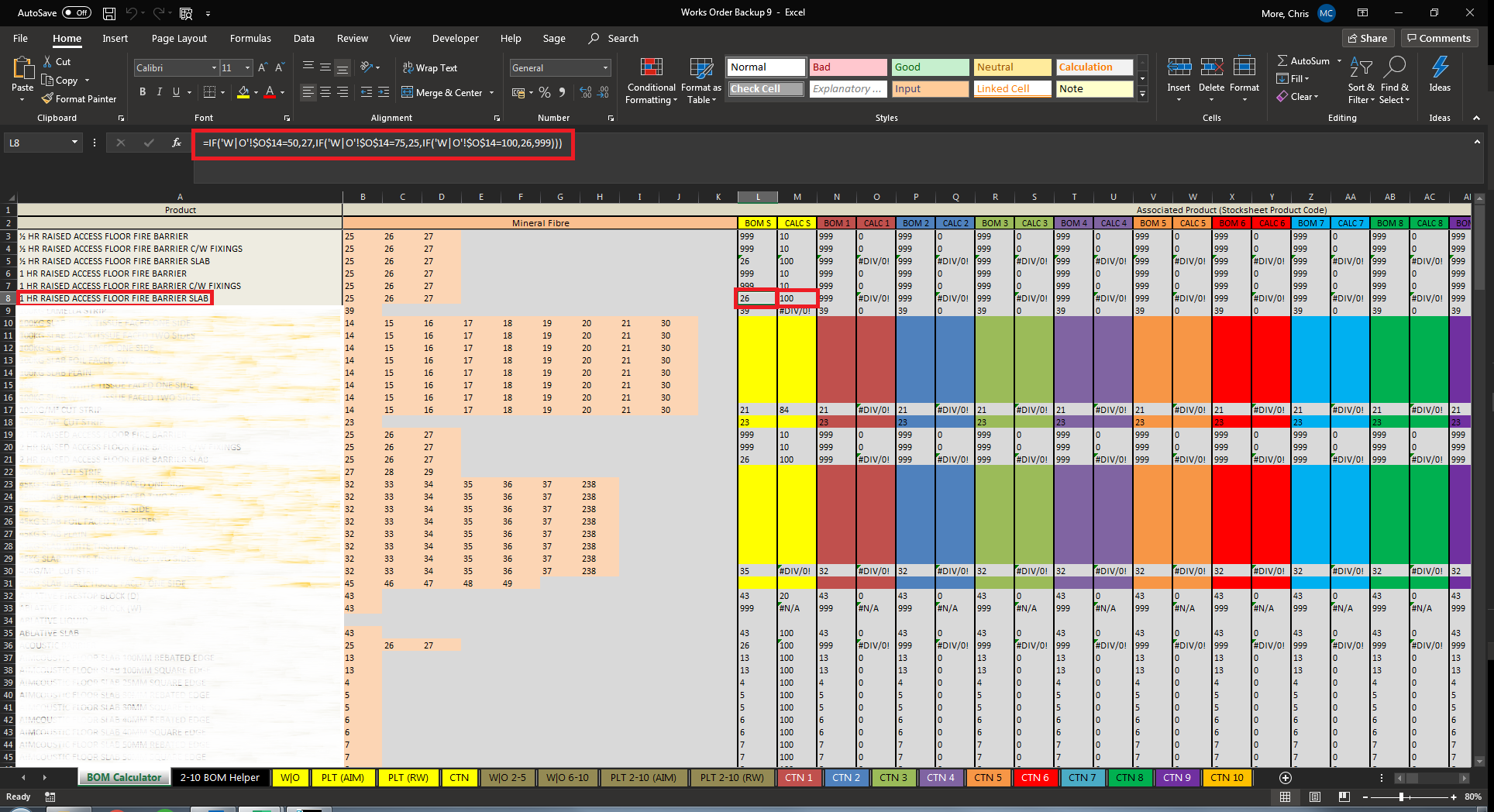Viewport: 1494px width, 812px height.
Task: Expand the font name dropdown
Action: (214, 68)
